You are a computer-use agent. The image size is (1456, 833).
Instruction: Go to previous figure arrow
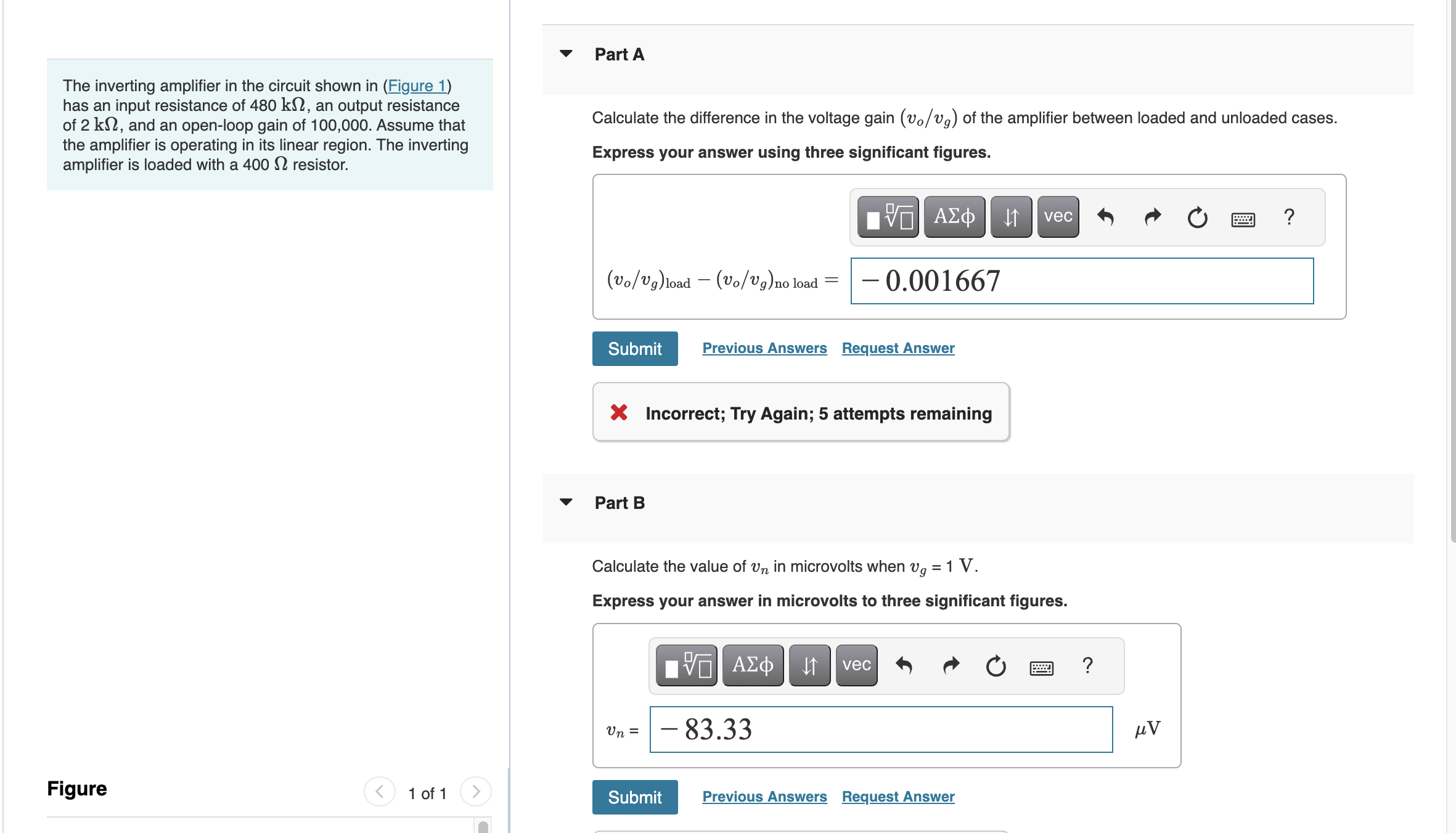click(380, 792)
